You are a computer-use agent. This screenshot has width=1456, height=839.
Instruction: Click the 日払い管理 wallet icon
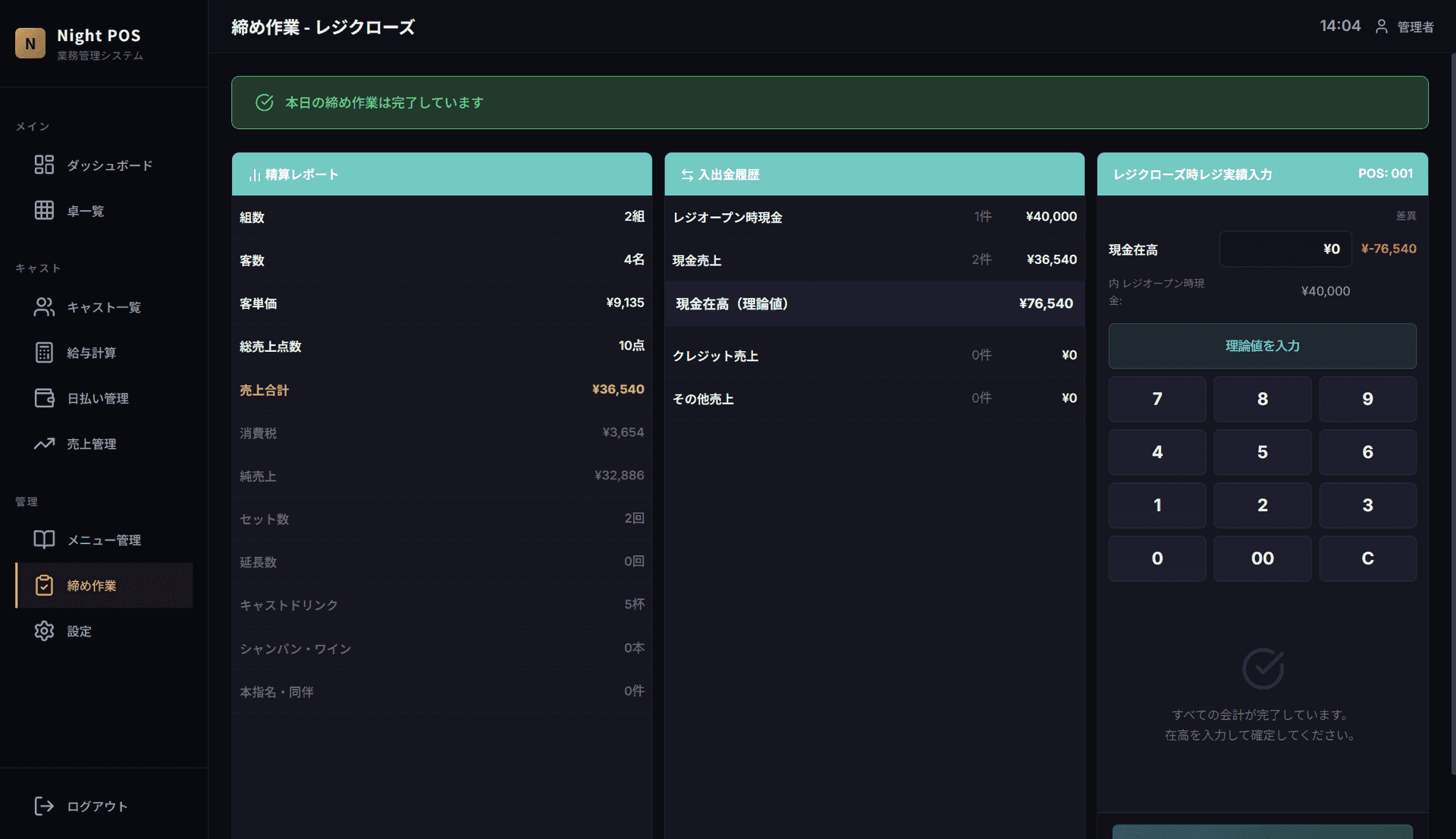(44, 398)
